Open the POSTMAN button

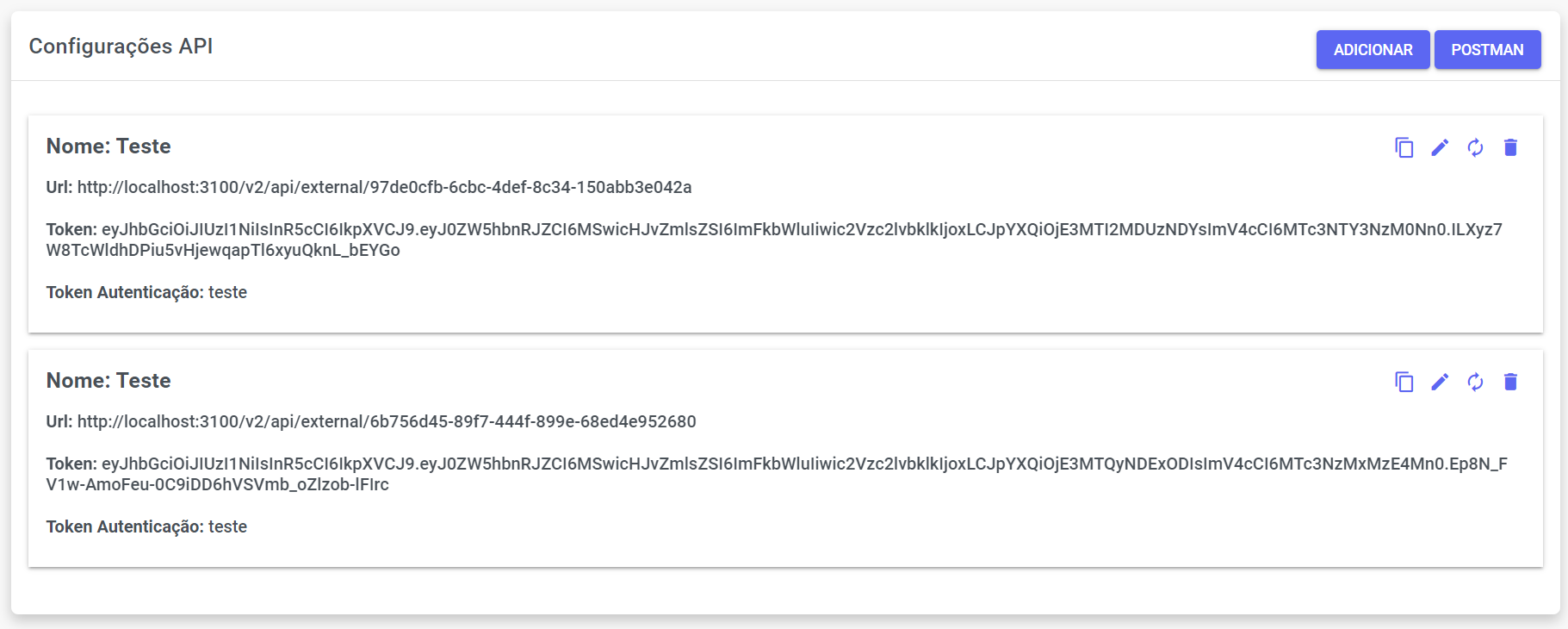(1487, 49)
